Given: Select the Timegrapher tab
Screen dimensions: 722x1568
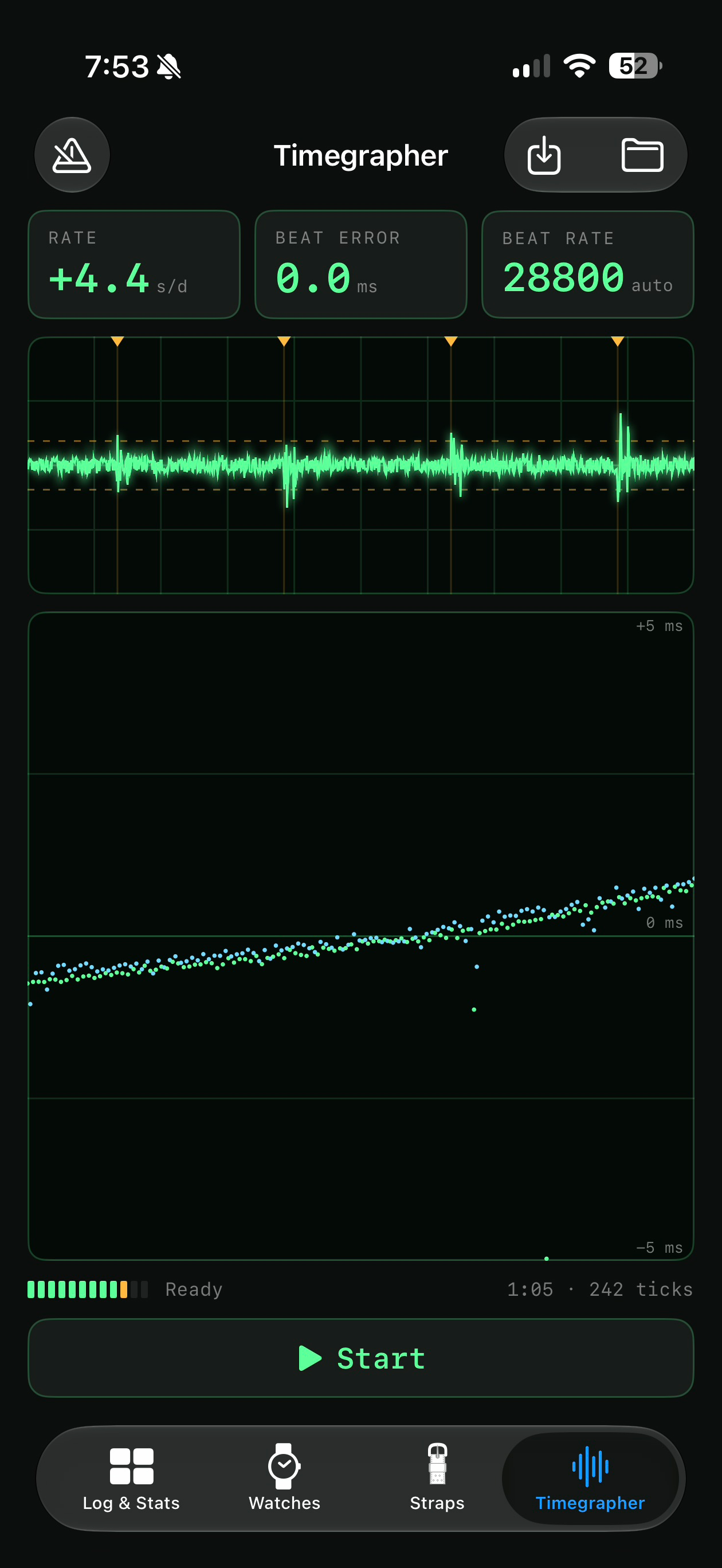Looking at the screenshot, I should 590,1478.
